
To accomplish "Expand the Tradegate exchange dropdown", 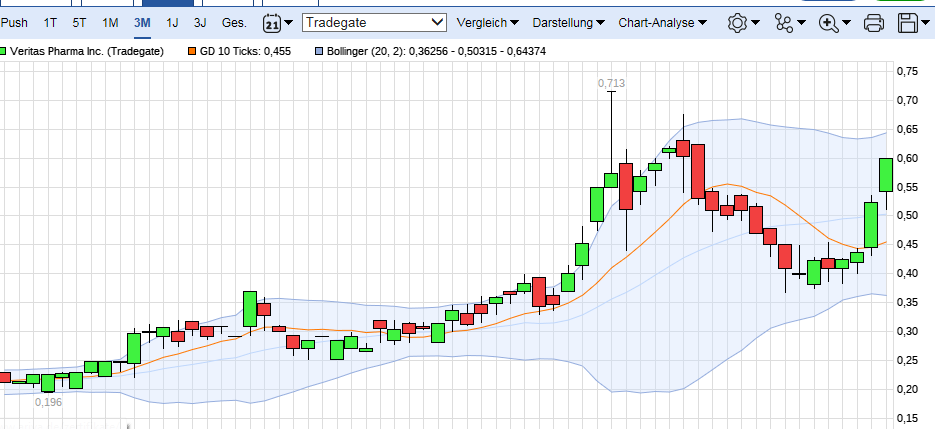I will [374, 22].
